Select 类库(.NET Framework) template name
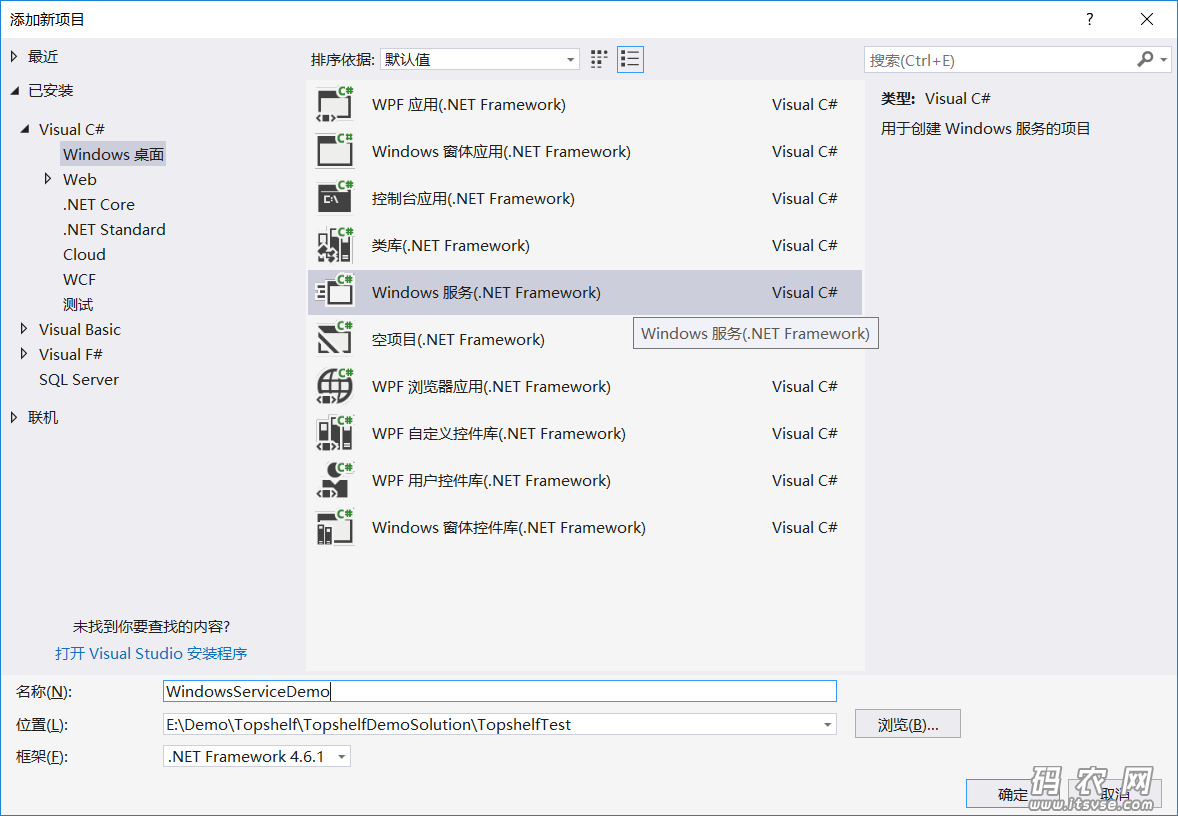1178x816 pixels. 451,245
